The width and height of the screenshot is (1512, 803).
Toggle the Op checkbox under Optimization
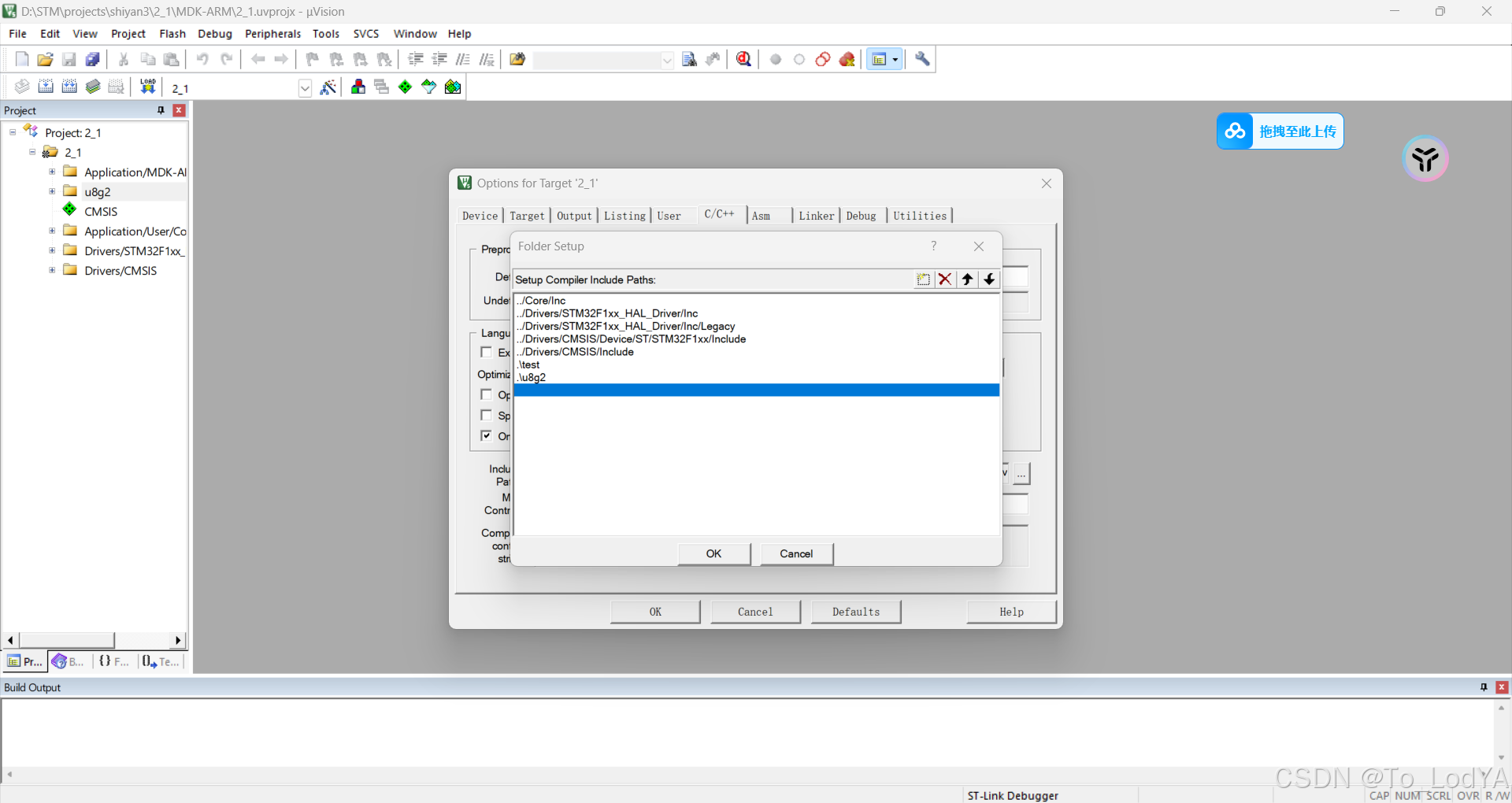point(487,394)
